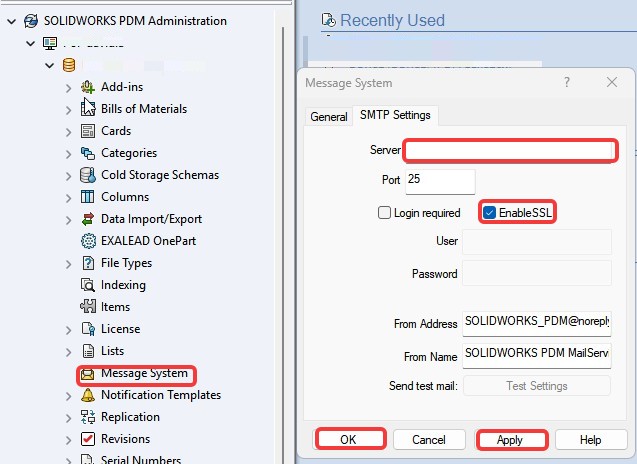Click the Add-ins gear icon
The height and width of the screenshot is (464, 637).
tap(88, 87)
